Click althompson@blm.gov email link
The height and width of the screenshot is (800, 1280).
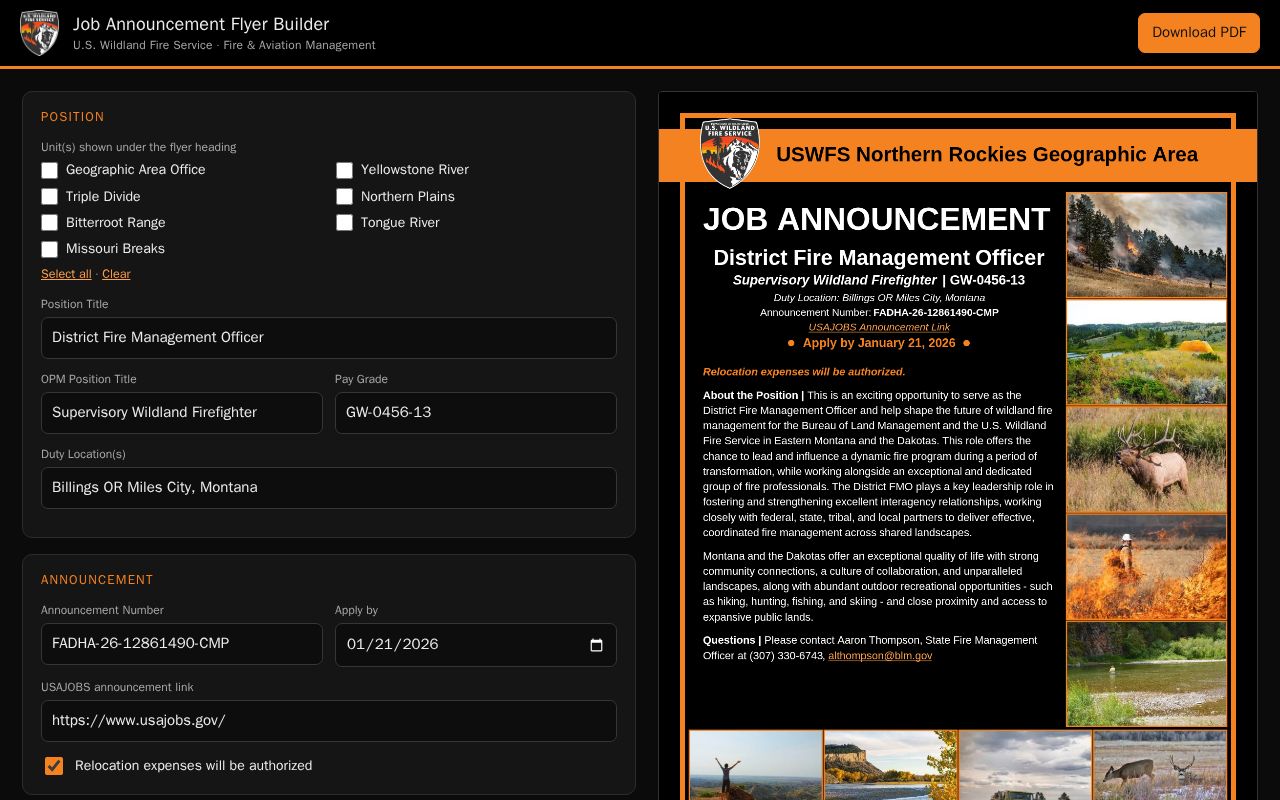click(880, 656)
